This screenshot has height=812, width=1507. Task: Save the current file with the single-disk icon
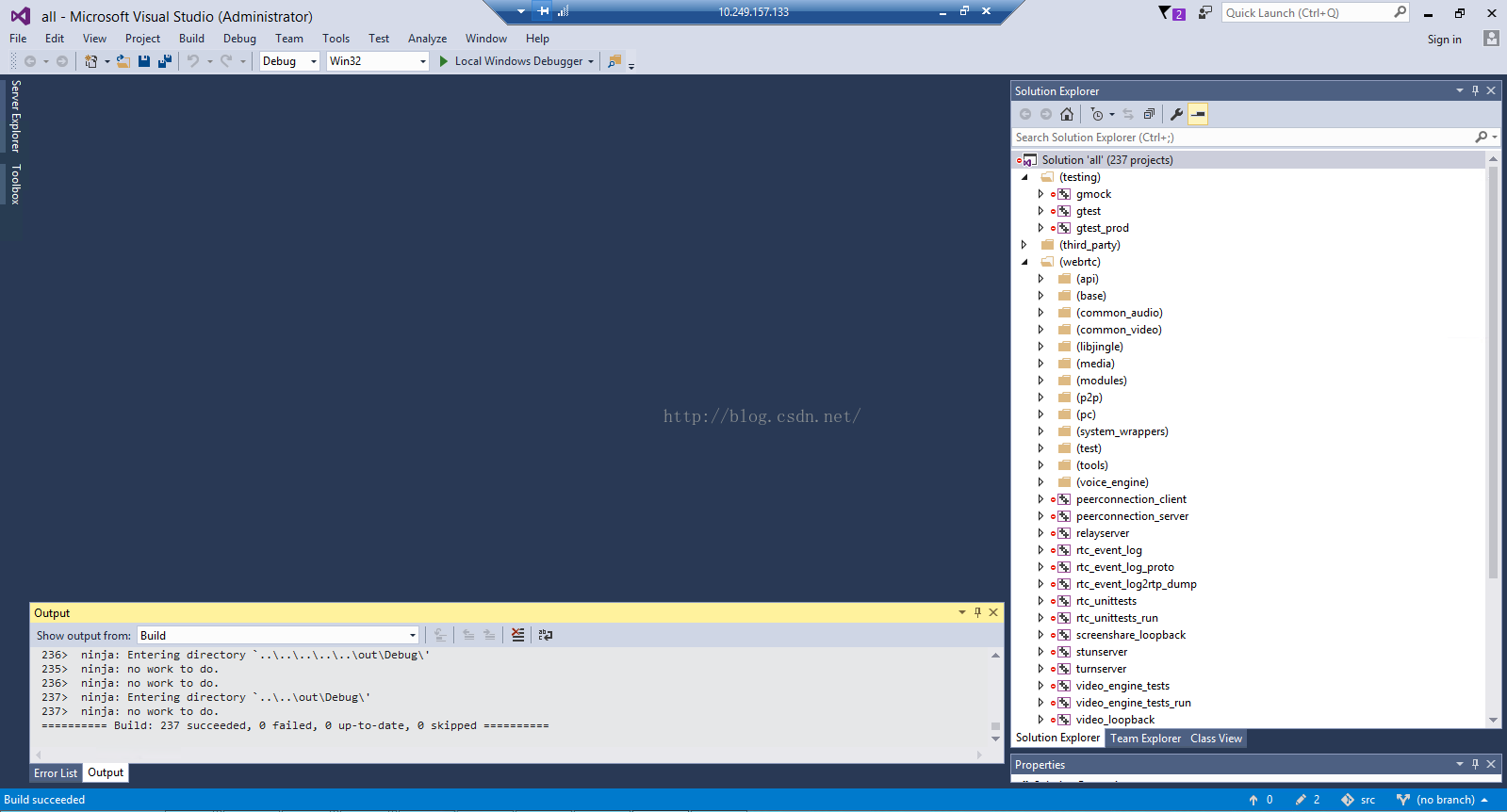coord(144,61)
